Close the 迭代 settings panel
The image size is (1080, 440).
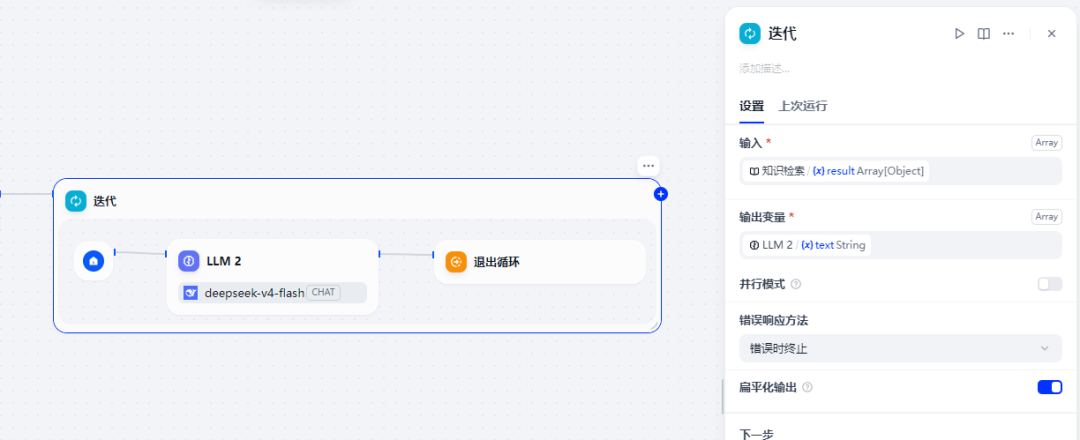pyautogui.click(x=1052, y=34)
